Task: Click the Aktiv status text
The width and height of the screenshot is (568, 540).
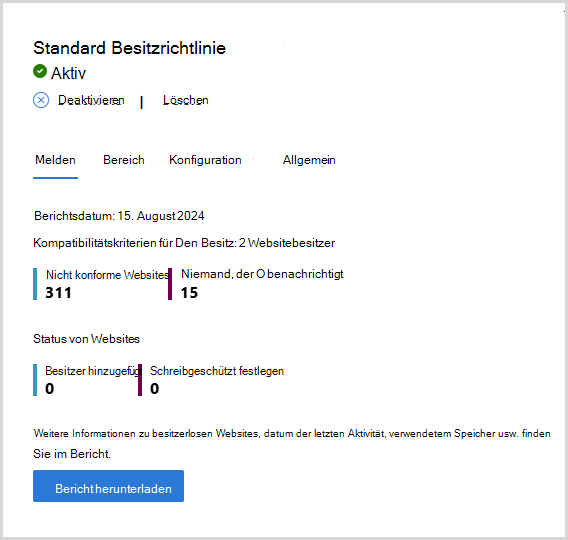Action: 68,73
